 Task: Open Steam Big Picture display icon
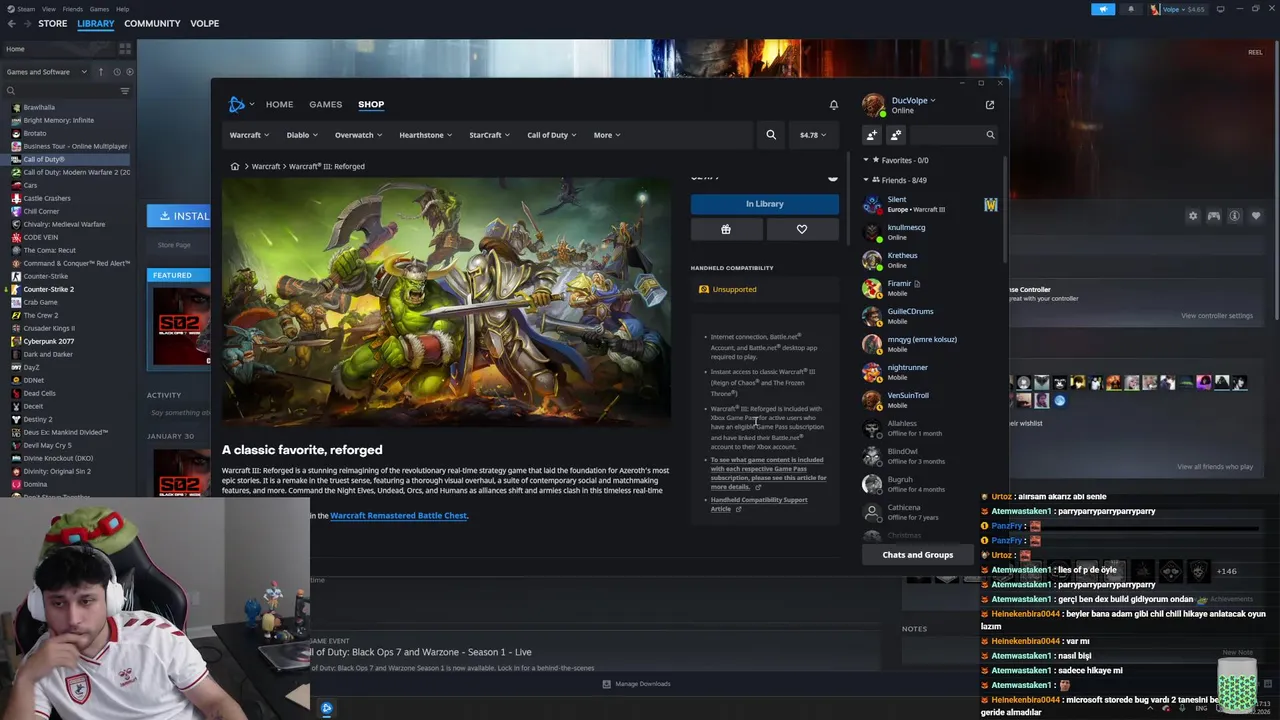pos(1220,9)
